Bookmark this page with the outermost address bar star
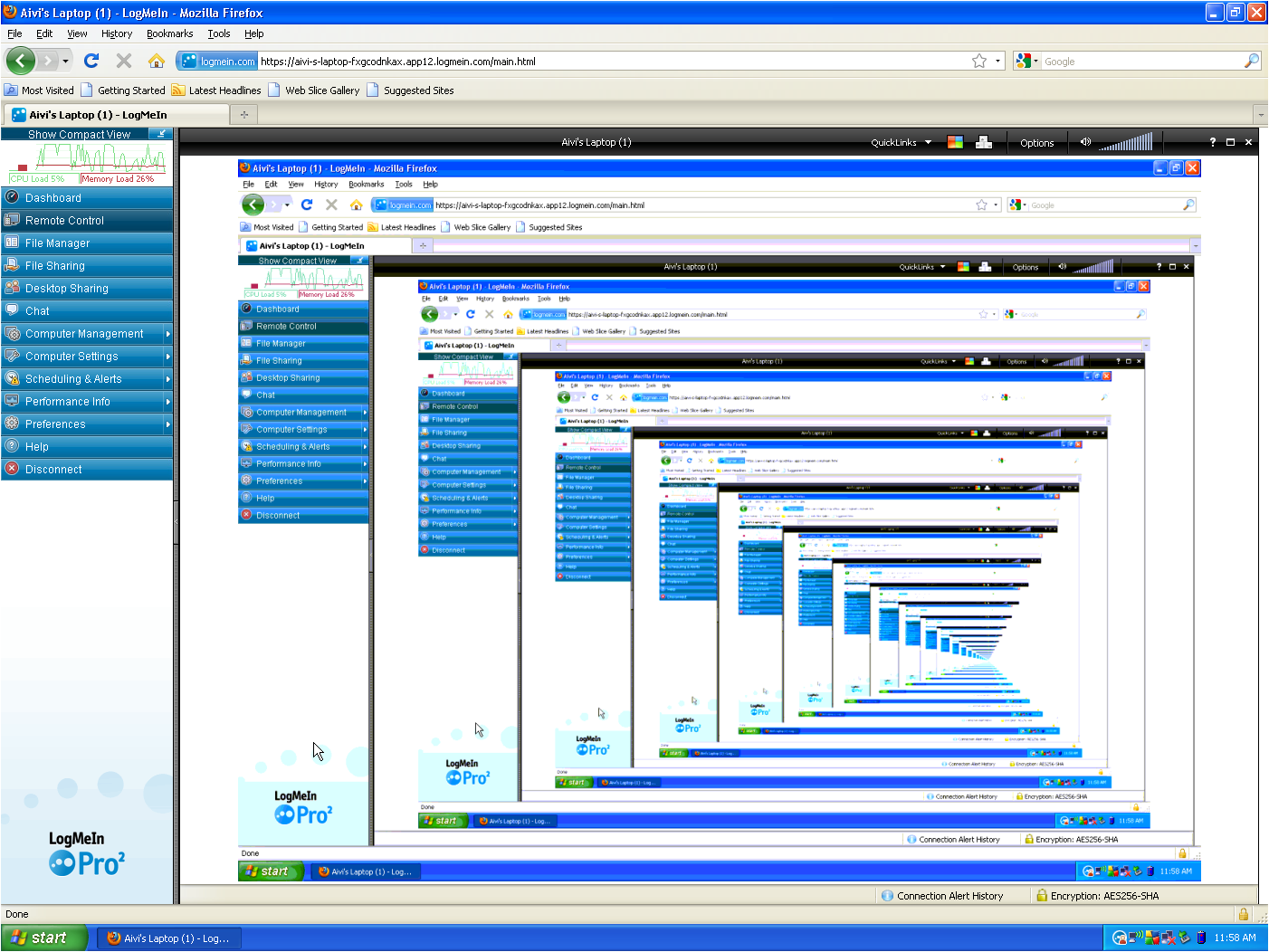1269x952 pixels. coord(979,61)
